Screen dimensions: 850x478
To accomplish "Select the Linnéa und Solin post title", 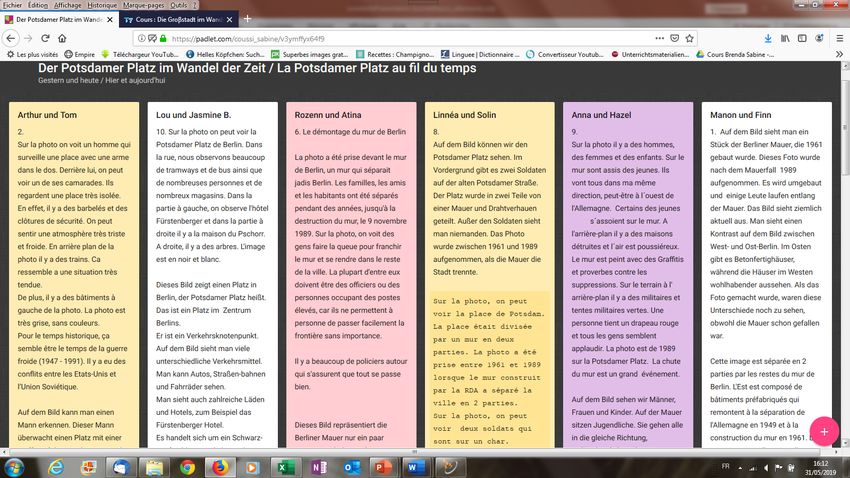I will [465, 115].
